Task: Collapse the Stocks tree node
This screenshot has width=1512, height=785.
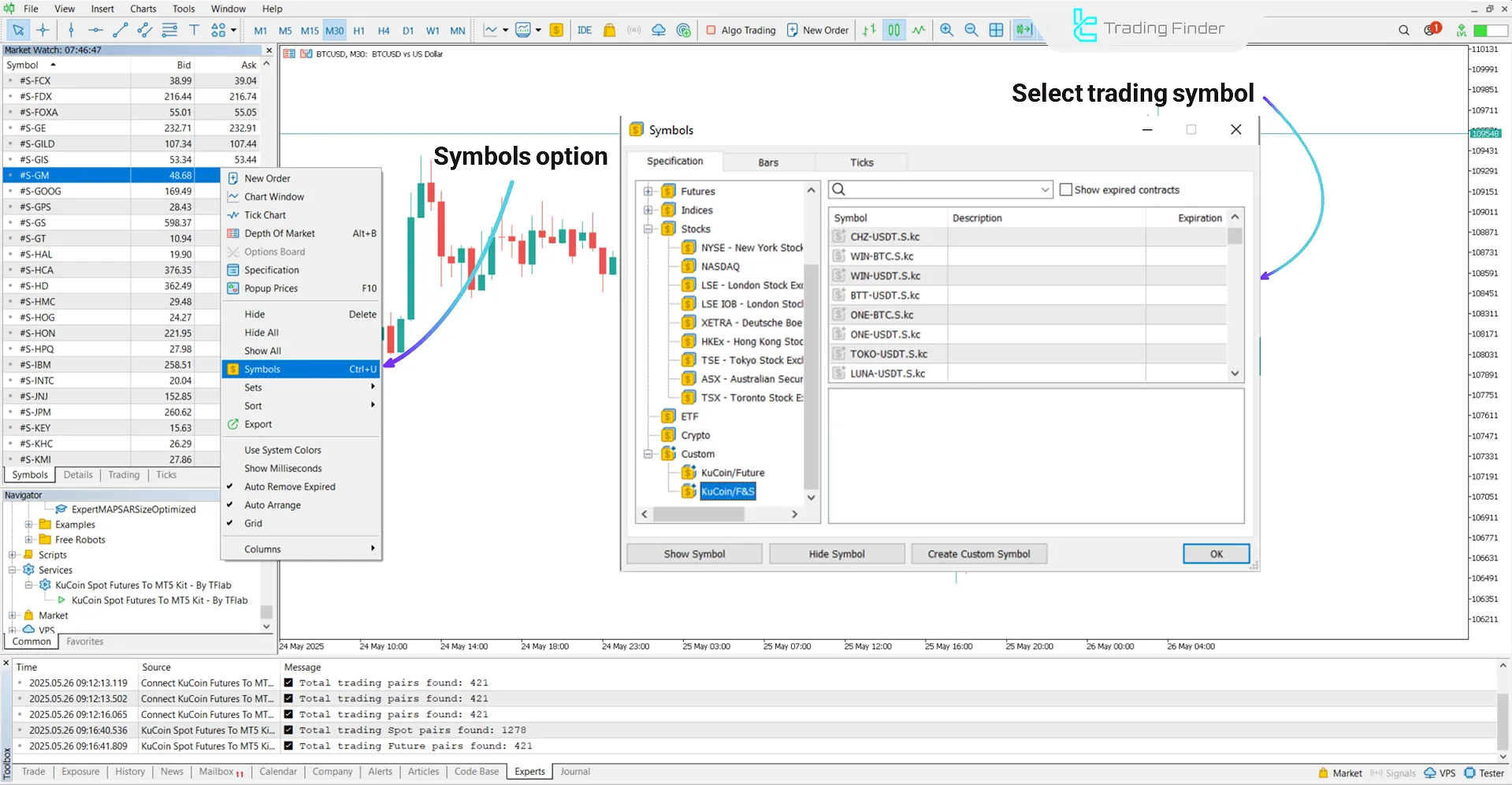Action: tap(648, 229)
